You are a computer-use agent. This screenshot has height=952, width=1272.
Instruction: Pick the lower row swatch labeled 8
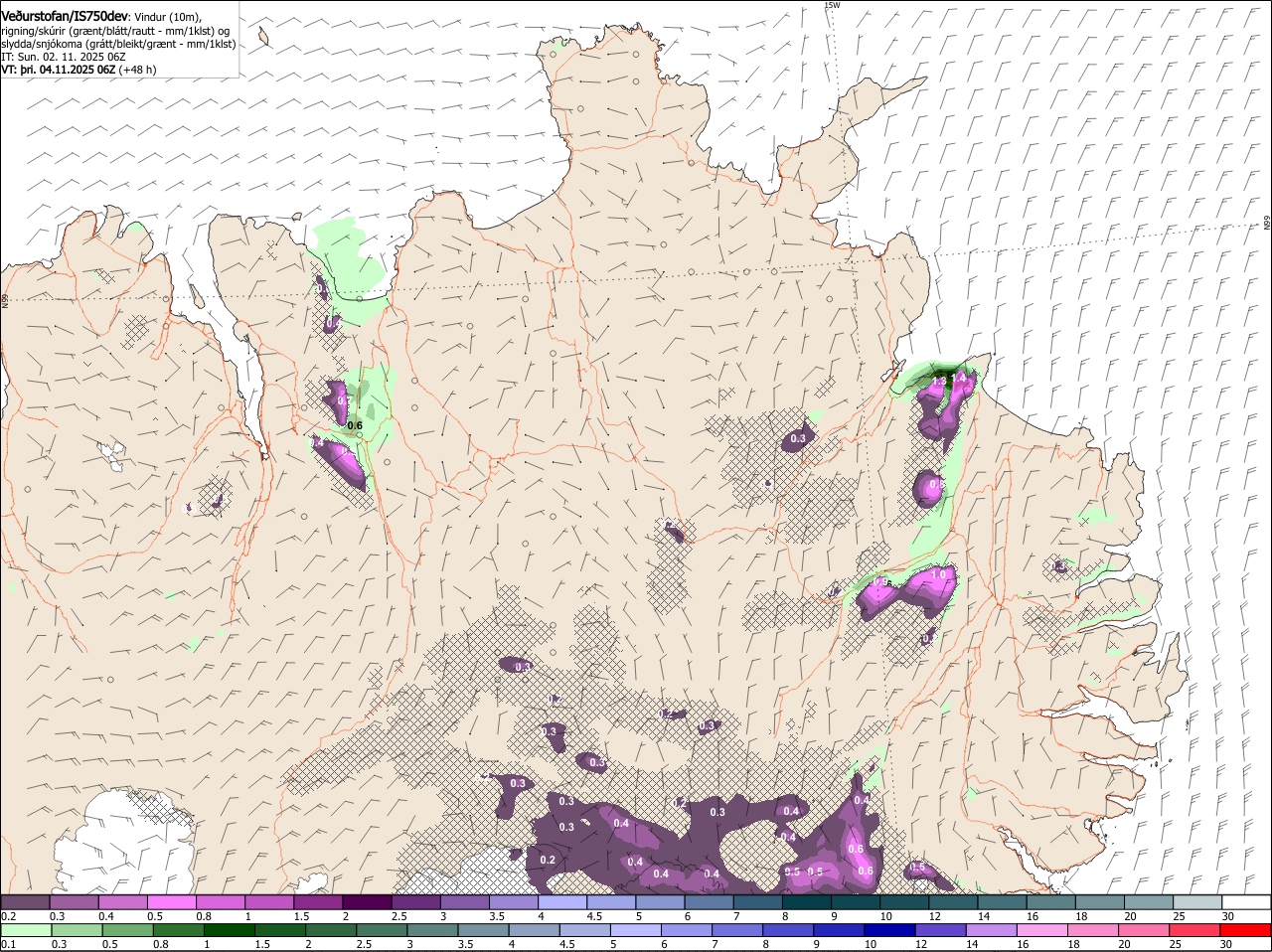pos(787,930)
